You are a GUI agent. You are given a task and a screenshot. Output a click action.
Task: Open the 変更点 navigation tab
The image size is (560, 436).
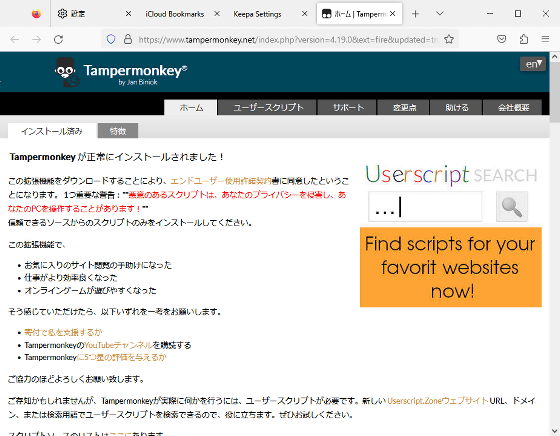click(x=404, y=107)
